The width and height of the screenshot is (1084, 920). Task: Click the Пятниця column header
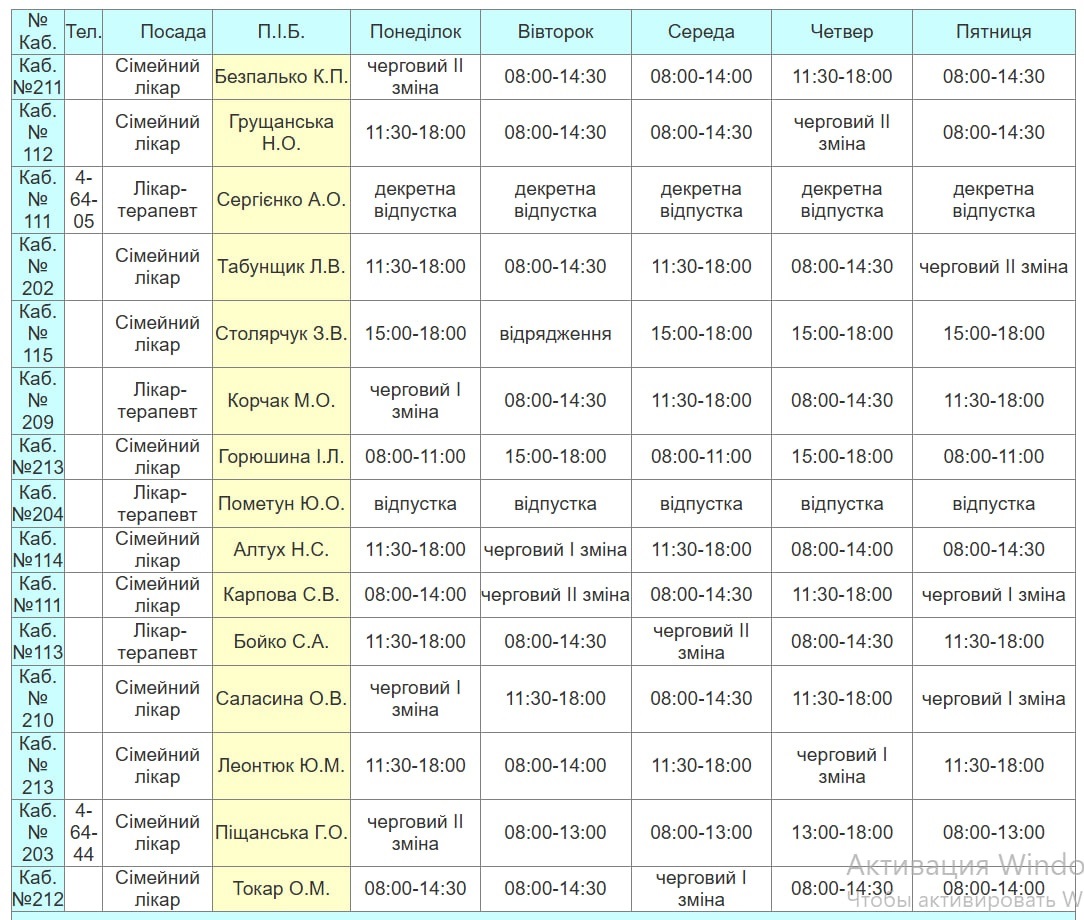click(993, 32)
